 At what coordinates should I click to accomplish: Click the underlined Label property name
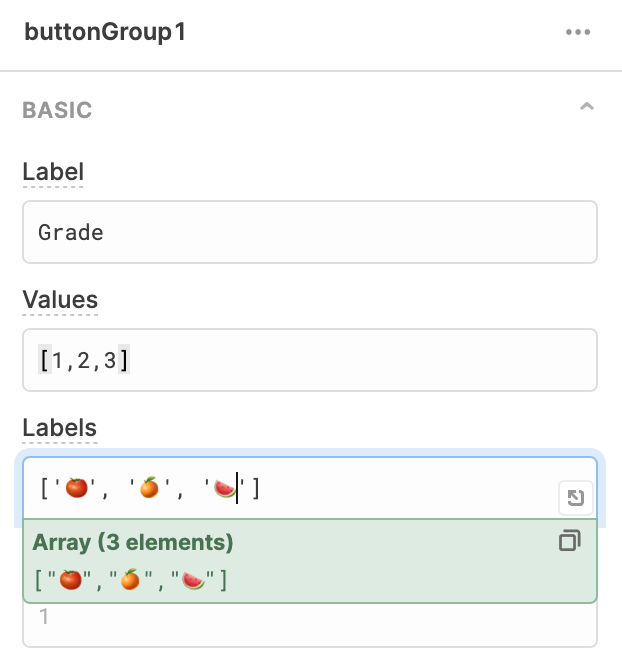pyautogui.click(x=53, y=172)
